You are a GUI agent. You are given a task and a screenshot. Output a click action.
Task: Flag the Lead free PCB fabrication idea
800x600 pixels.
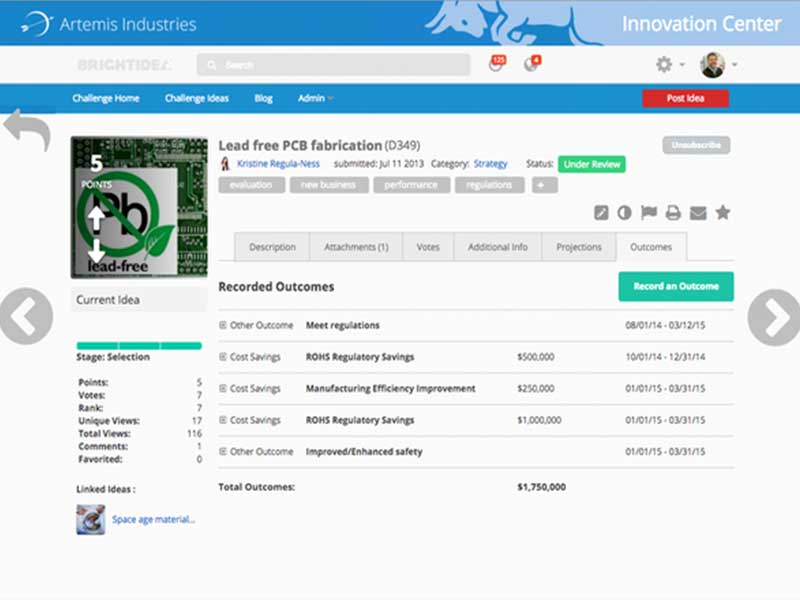tap(650, 212)
